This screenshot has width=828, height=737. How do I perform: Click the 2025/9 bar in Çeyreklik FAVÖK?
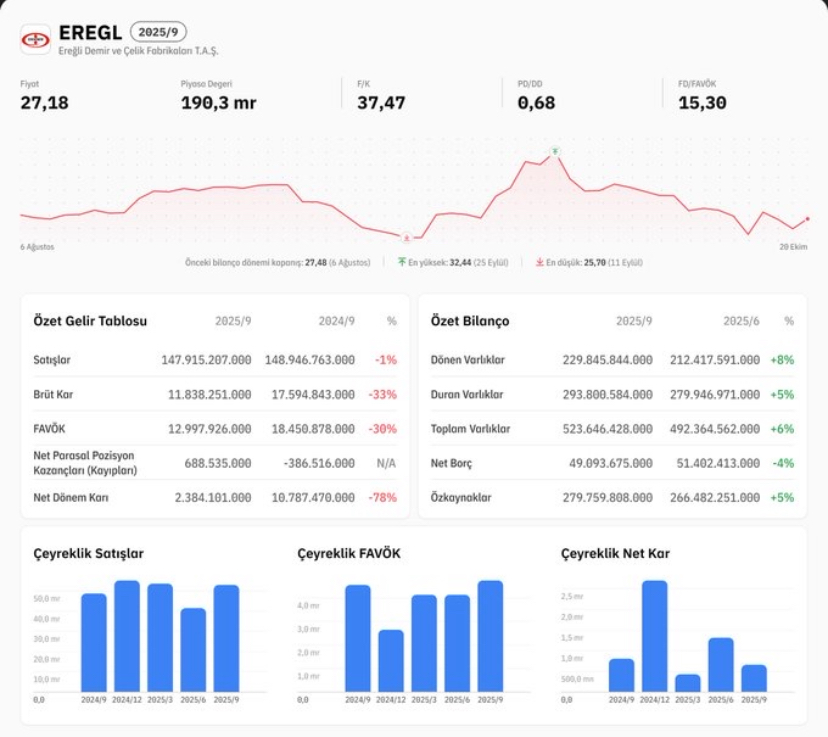tap(490, 635)
